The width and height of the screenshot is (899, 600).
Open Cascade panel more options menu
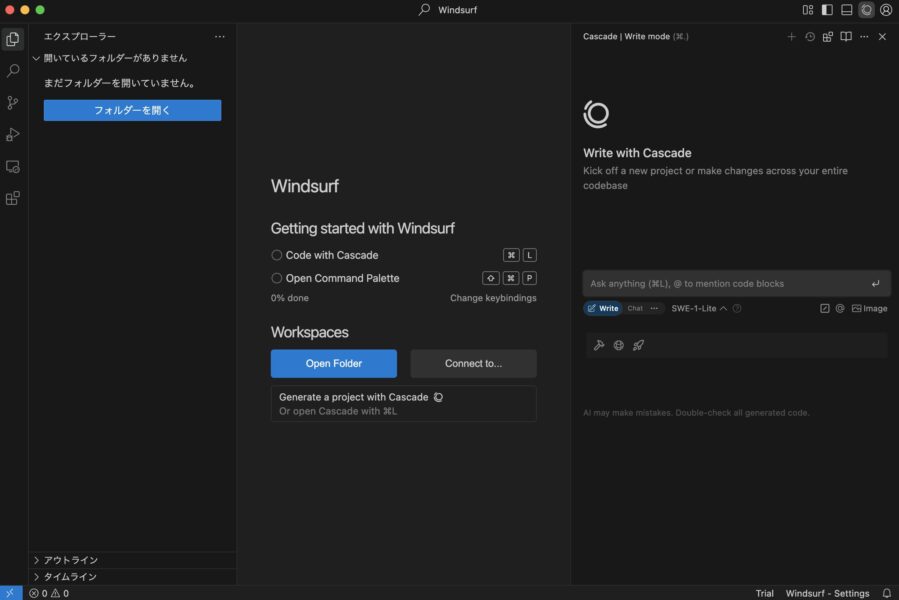tap(864, 37)
